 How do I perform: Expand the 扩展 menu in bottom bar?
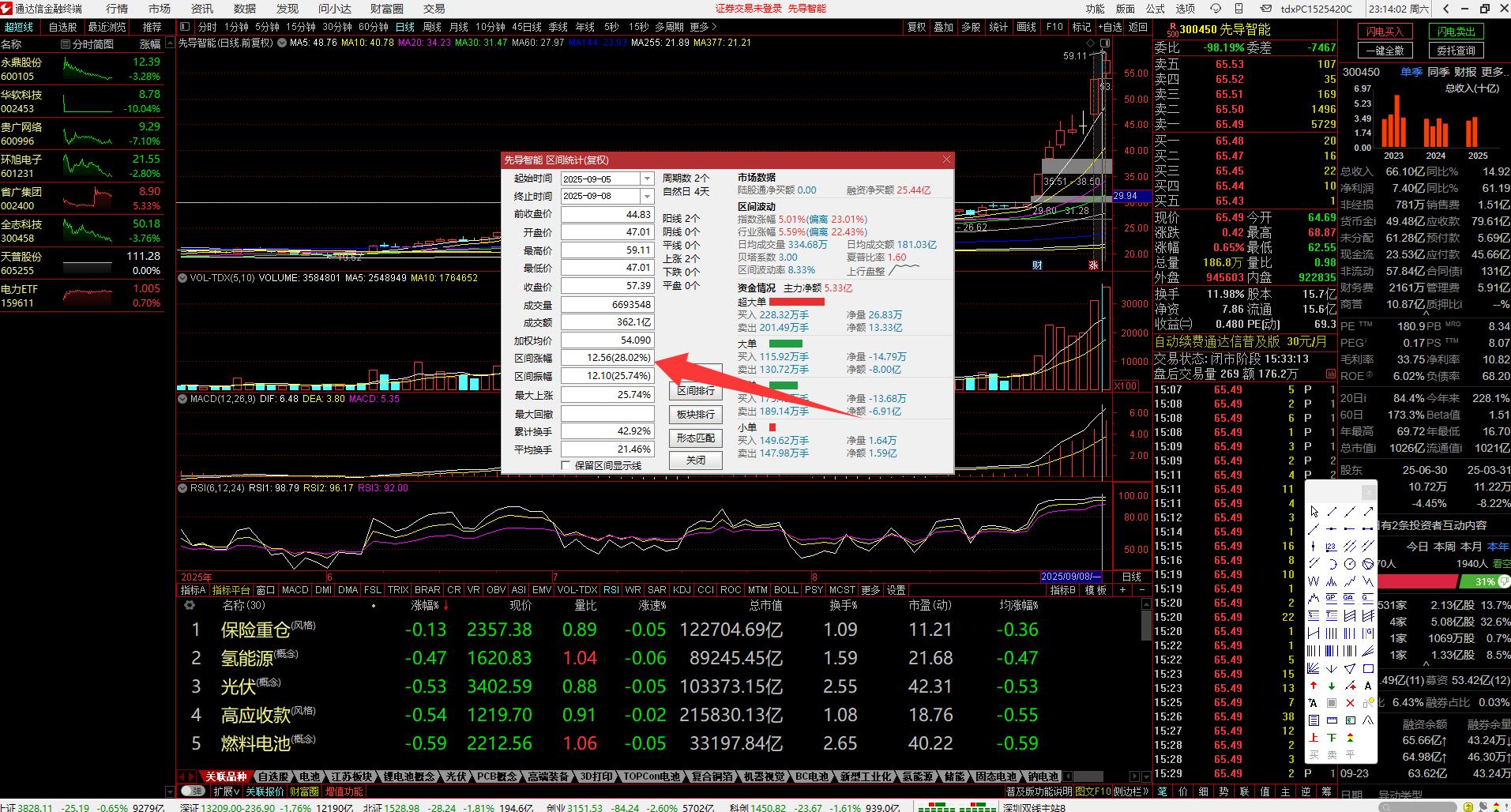pyautogui.click(x=226, y=791)
